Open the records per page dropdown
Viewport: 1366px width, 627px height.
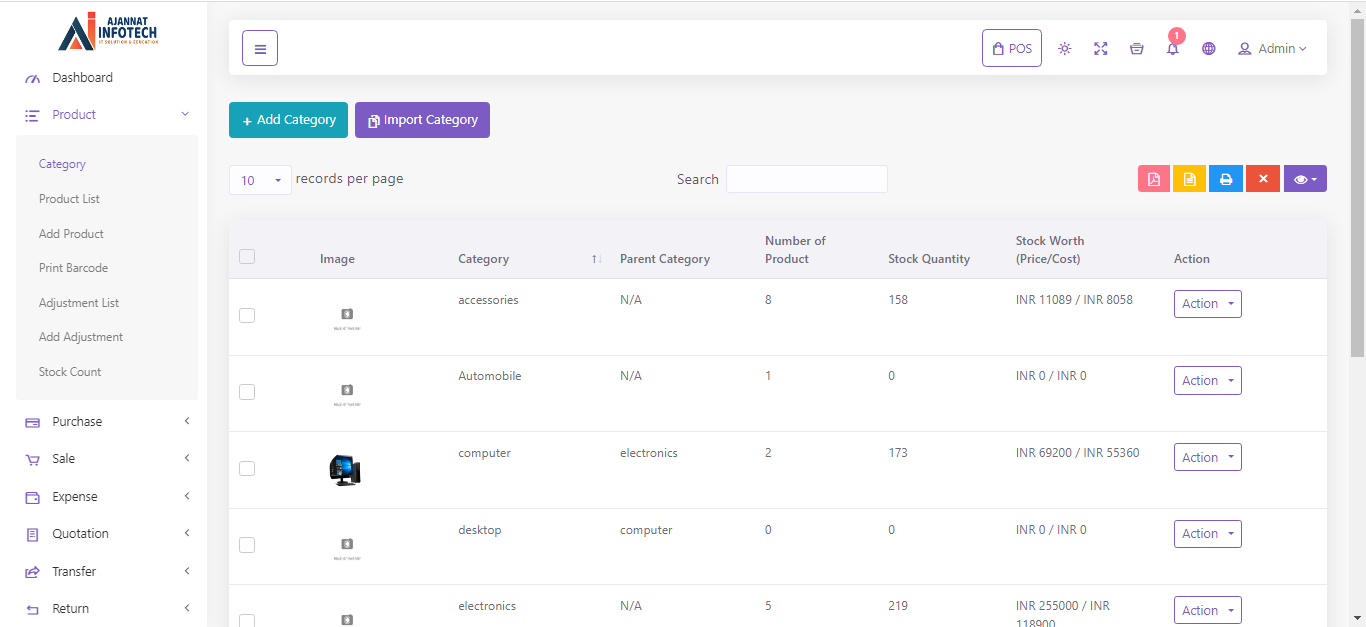point(260,180)
